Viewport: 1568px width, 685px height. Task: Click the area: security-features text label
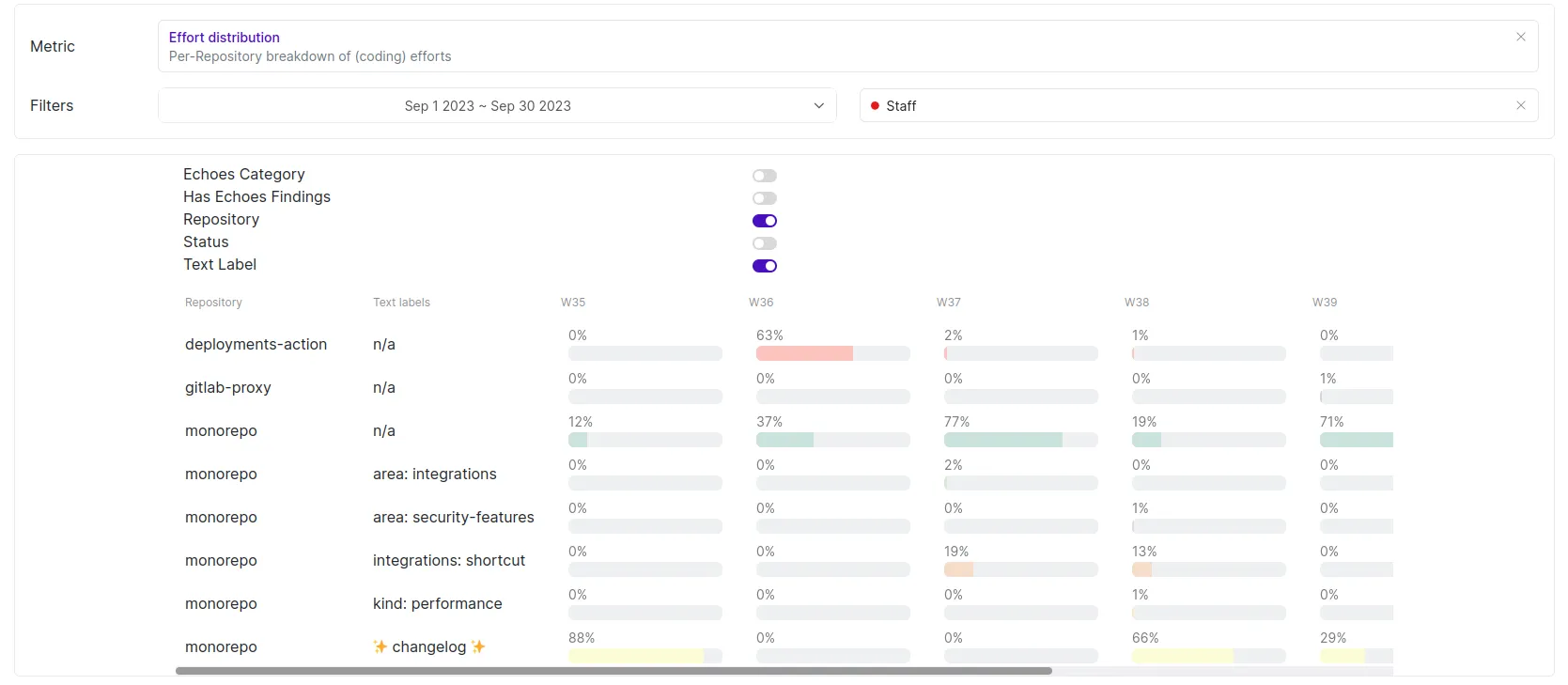coord(454,517)
